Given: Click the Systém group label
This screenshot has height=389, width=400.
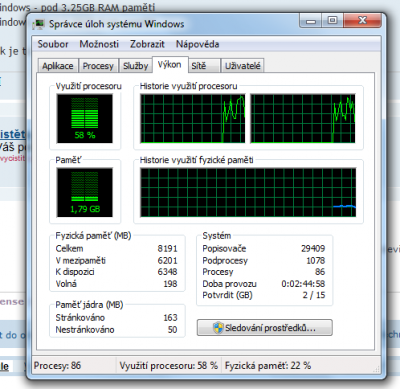Looking at the screenshot, I should click(217, 236).
